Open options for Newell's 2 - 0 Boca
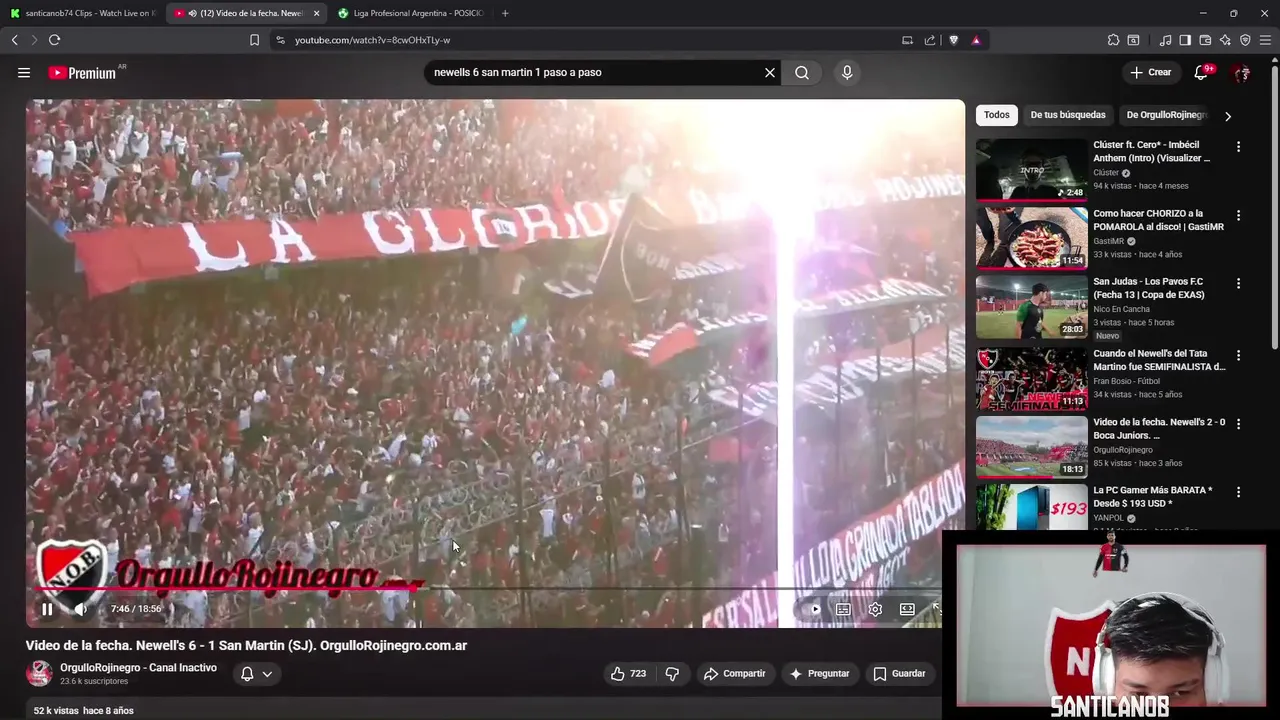Screen dimensions: 1280x720 pyautogui.click(x=1238, y=423)
